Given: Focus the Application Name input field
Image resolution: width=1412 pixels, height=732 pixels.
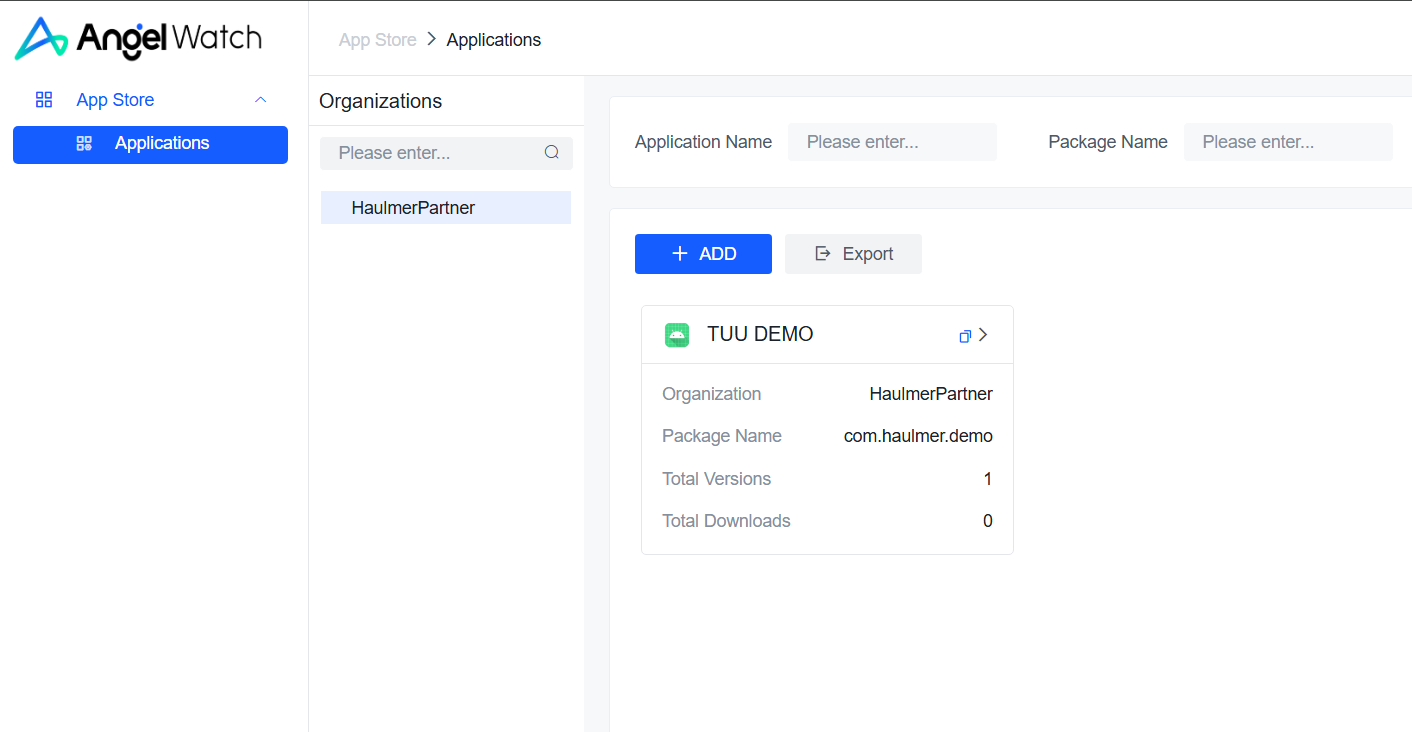Looking at the screenshot, I should click(892, 142).
